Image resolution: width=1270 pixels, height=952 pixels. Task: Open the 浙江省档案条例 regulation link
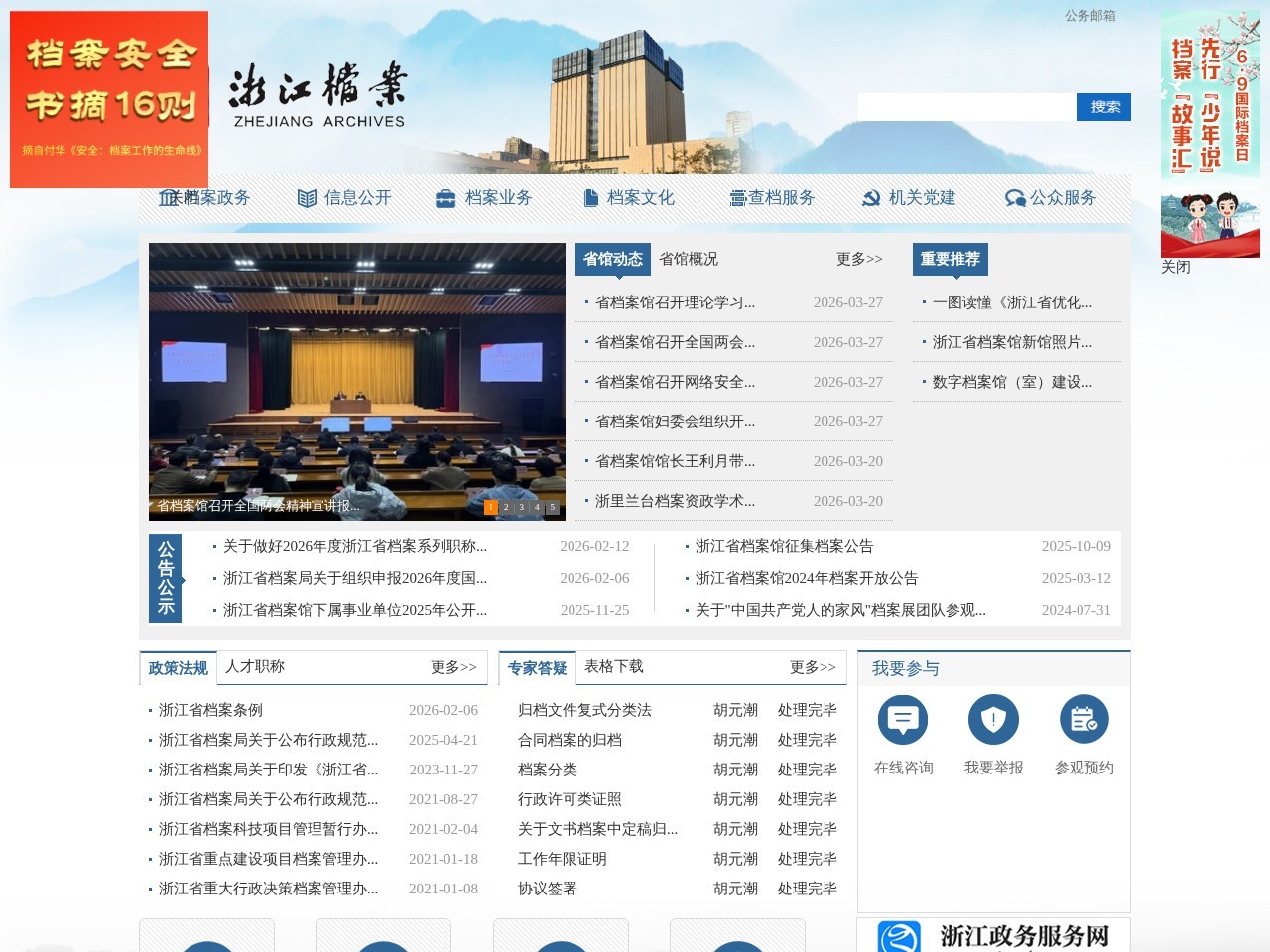210,710
